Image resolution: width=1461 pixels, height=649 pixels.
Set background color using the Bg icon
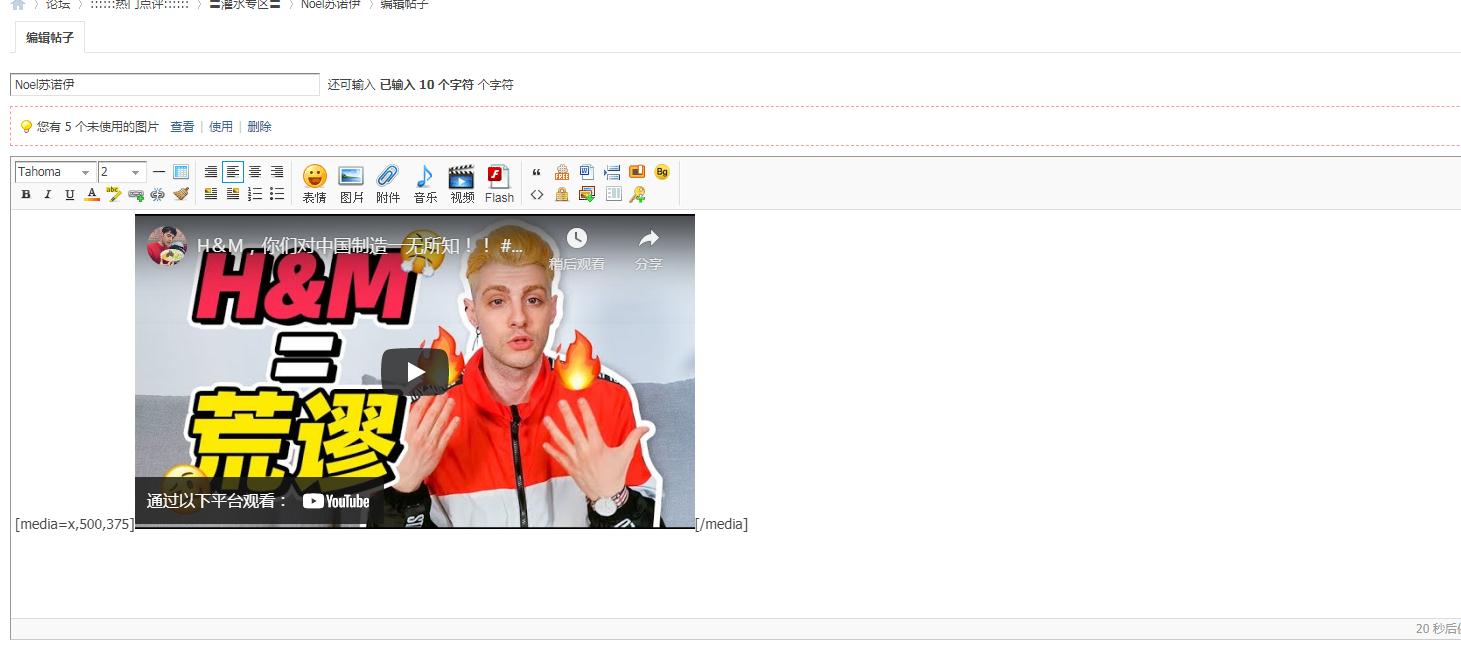point(660,172)
